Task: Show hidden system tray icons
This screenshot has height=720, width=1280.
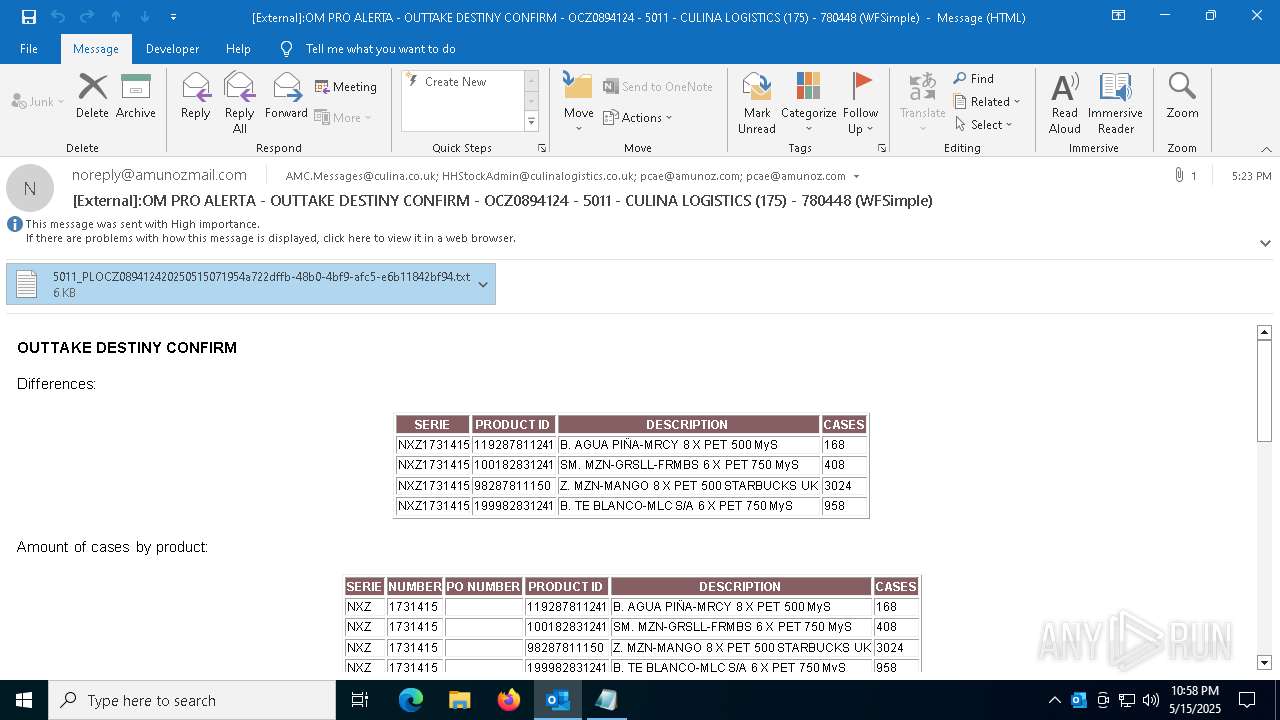Action: tap(1054, 700)
